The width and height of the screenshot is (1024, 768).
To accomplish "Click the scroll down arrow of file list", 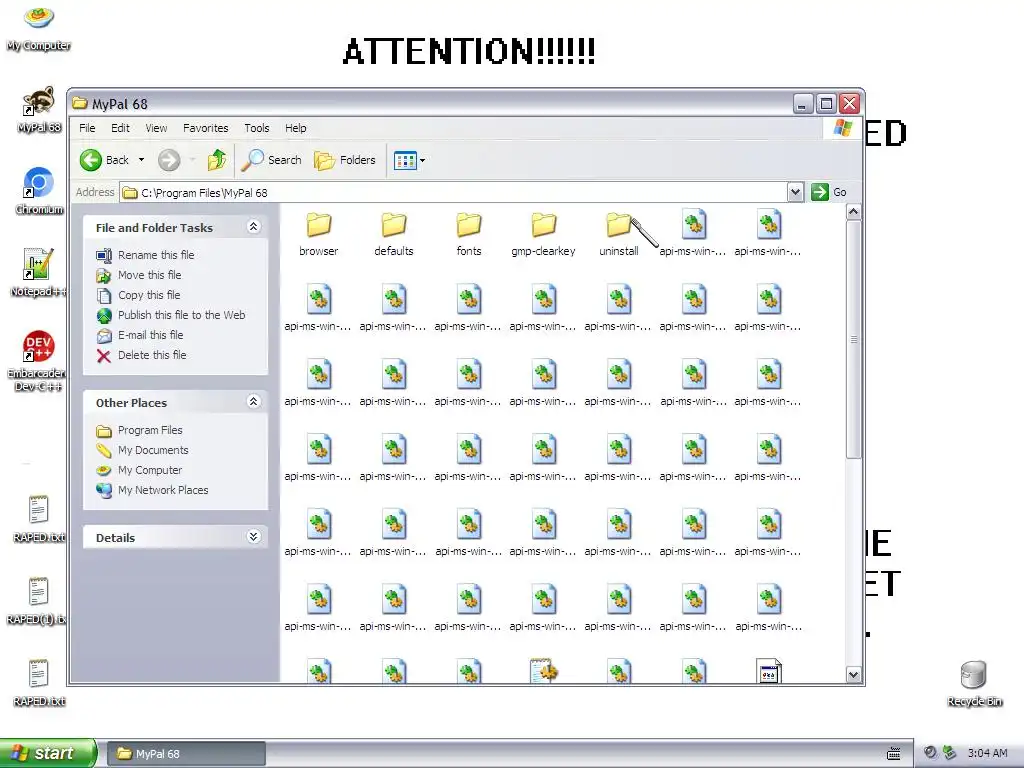I will (853, 675).
